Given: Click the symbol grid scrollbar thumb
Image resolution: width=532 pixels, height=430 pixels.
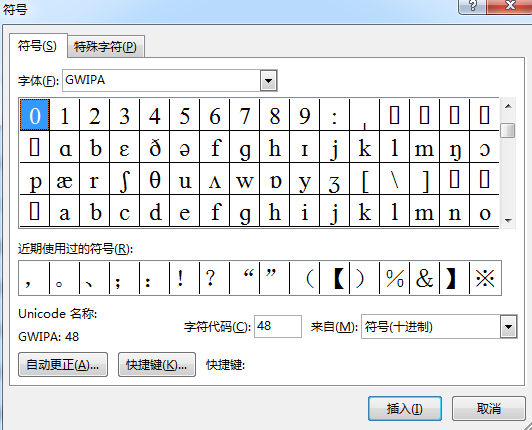Looking at the screenshot, I should (x=508, y=131).
